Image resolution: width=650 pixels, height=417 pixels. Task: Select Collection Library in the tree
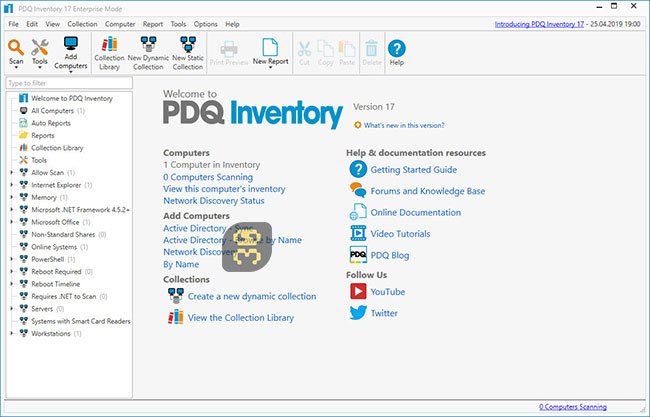[x=51, y=148]
